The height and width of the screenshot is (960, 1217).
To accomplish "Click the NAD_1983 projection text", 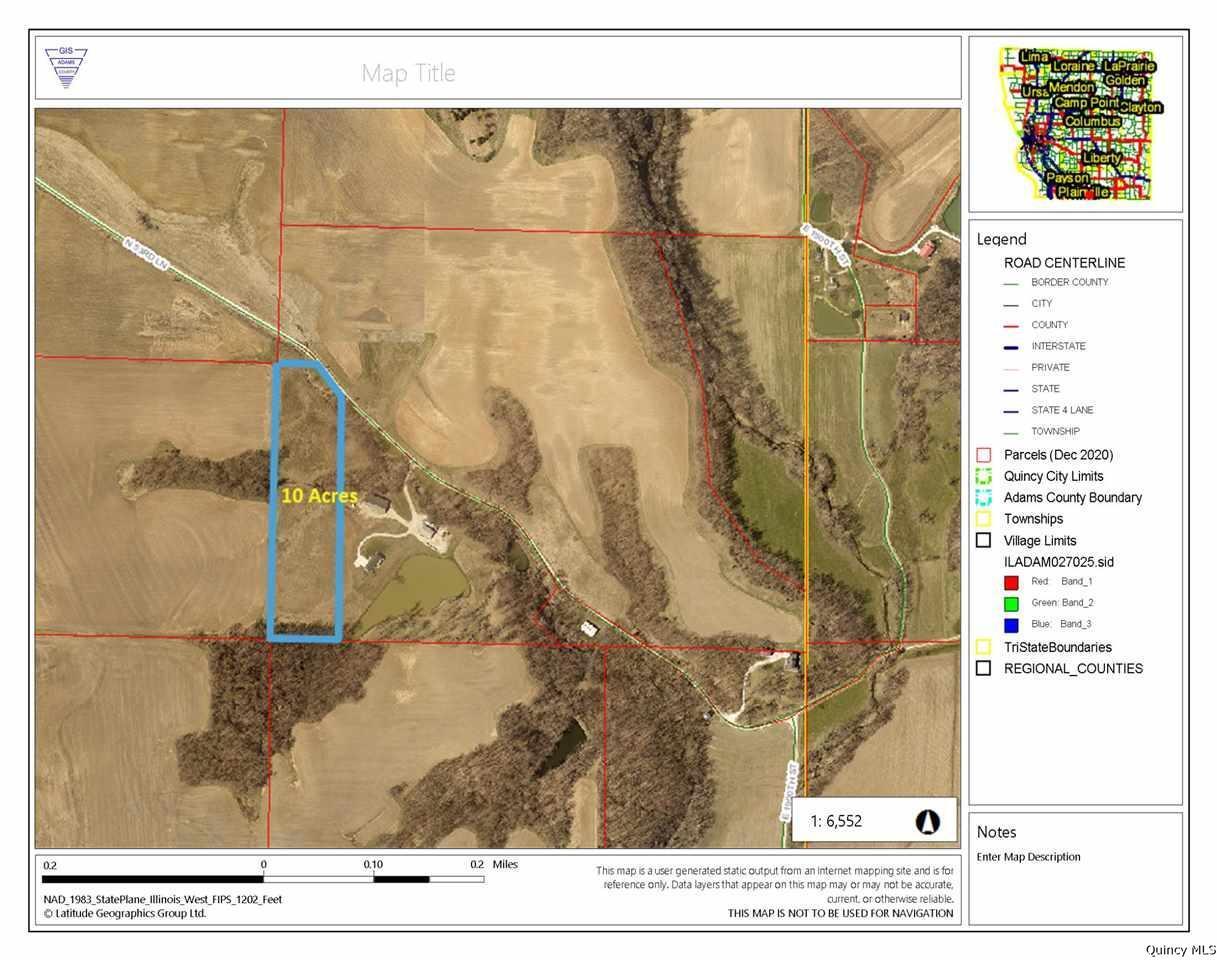I will click(162, 899).
